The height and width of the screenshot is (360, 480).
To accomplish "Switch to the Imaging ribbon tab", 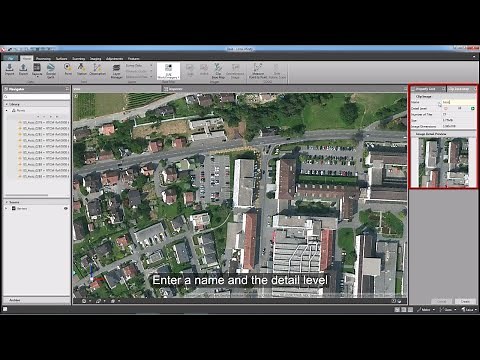I will pos(95,59).
